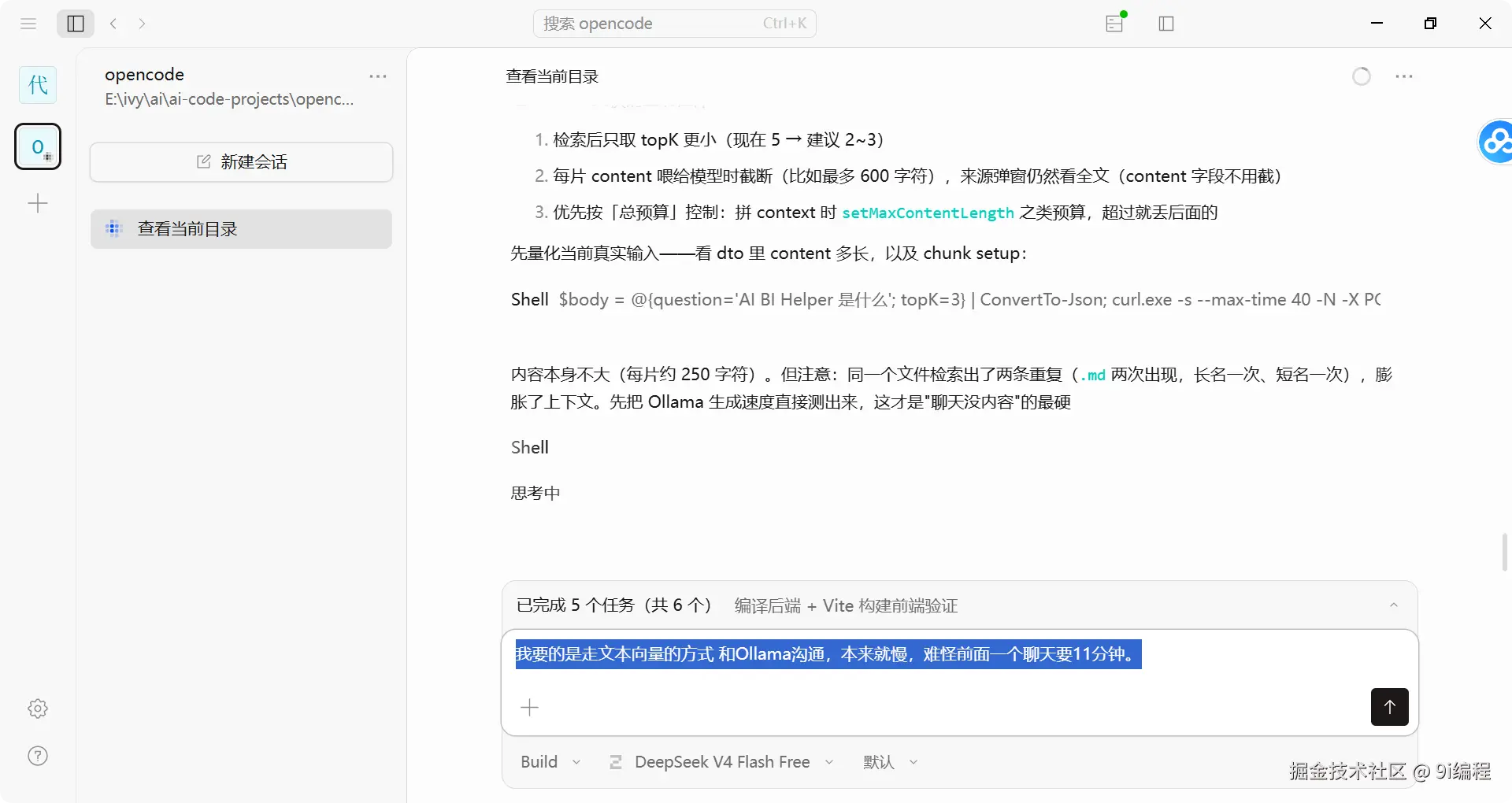
Task: Collapse the task progress panel chevron
Action: 1394,605
